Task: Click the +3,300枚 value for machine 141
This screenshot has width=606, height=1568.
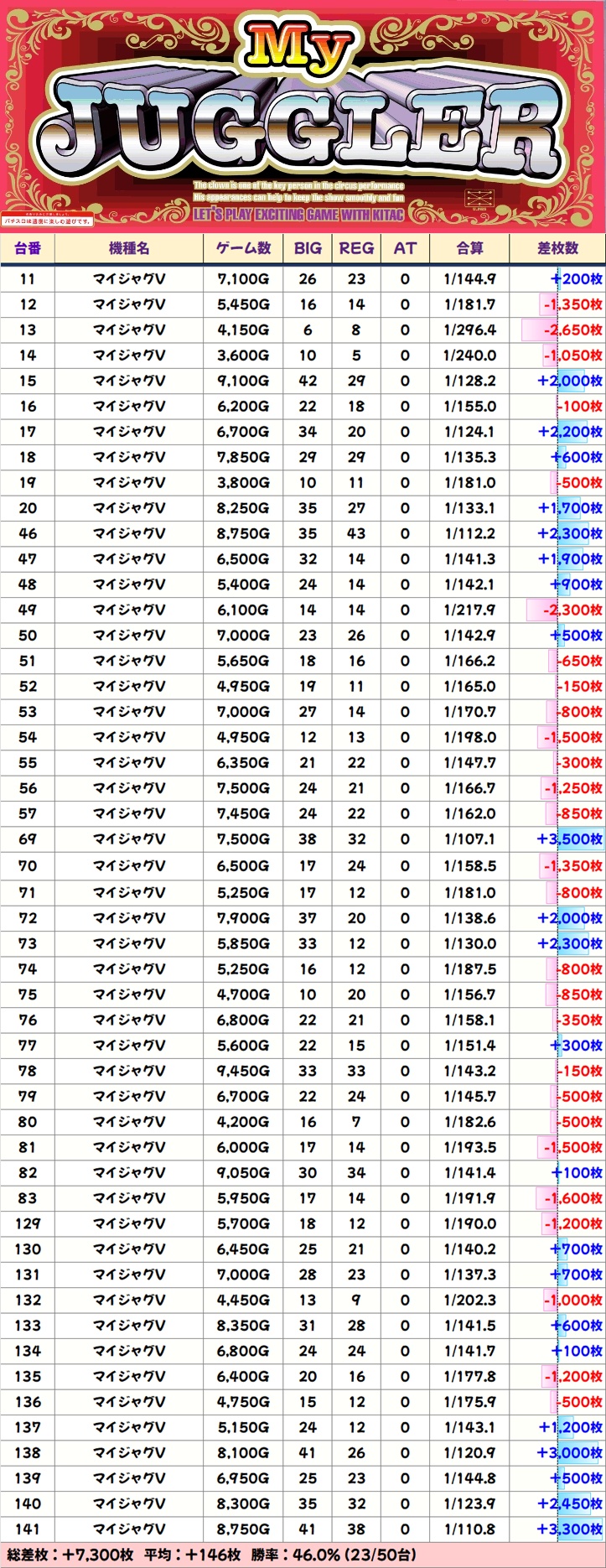Action: 570,1529
